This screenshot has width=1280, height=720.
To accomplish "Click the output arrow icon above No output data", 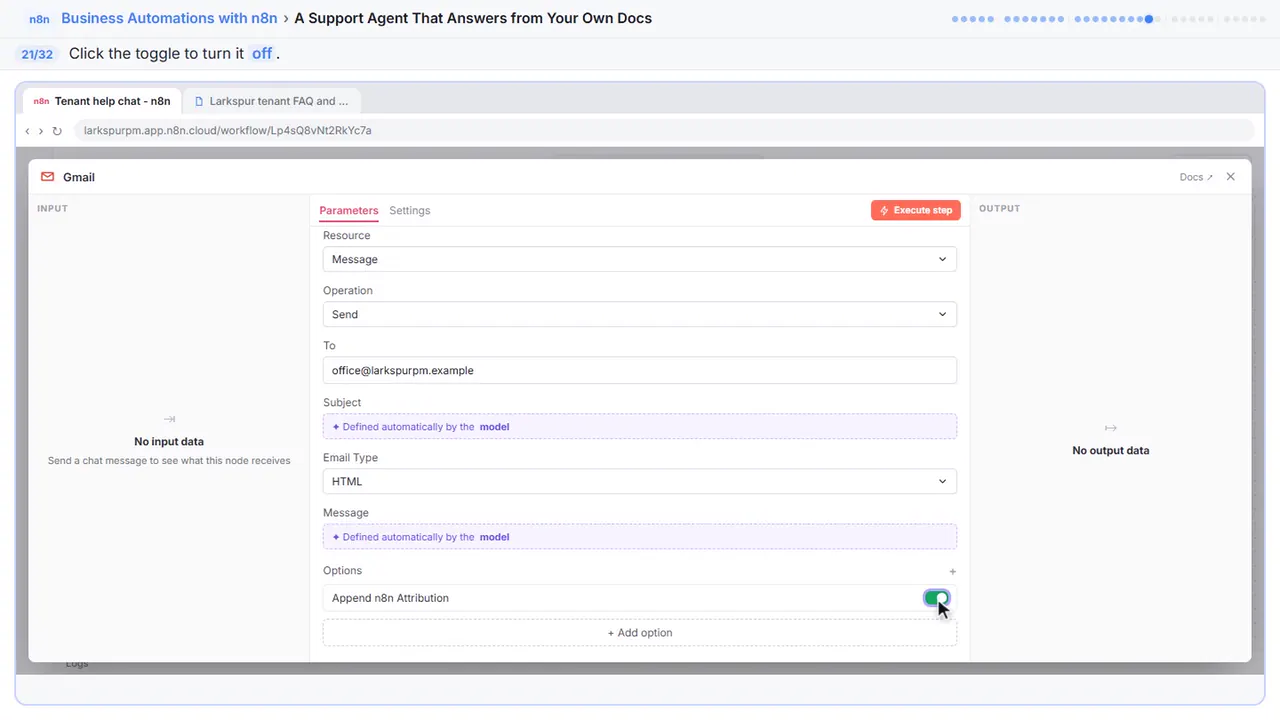I will 1110,428.
